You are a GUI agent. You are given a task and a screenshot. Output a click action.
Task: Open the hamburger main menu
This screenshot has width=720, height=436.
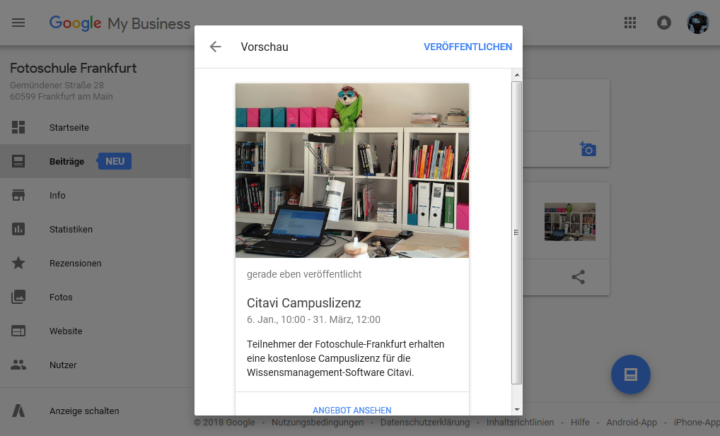[19, 23]
